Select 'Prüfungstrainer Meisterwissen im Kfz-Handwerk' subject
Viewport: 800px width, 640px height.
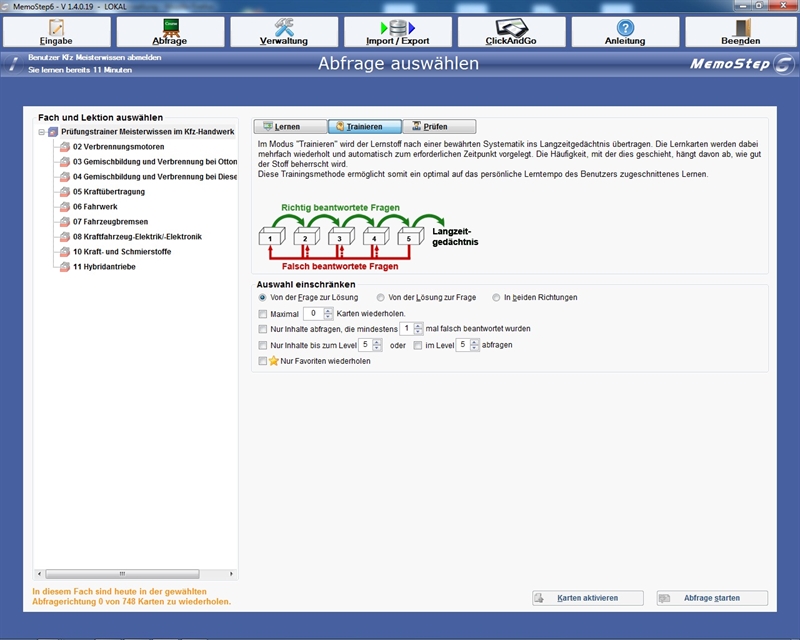pos(147,132)
